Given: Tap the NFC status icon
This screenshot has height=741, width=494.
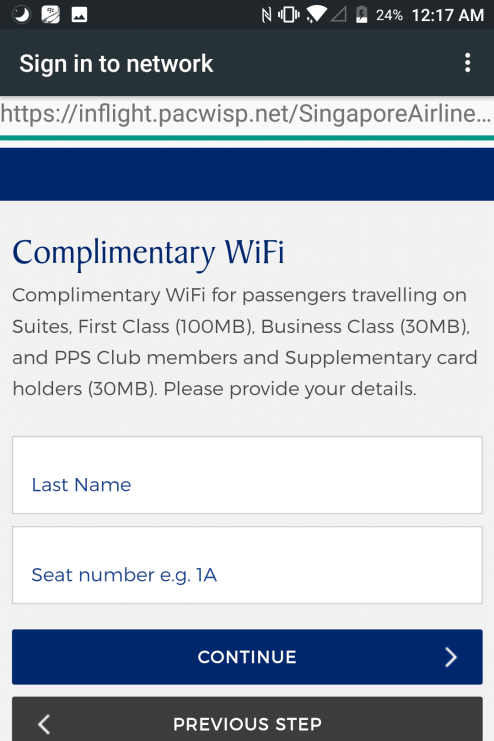Looking at the screenshot, I should point(267,15).
